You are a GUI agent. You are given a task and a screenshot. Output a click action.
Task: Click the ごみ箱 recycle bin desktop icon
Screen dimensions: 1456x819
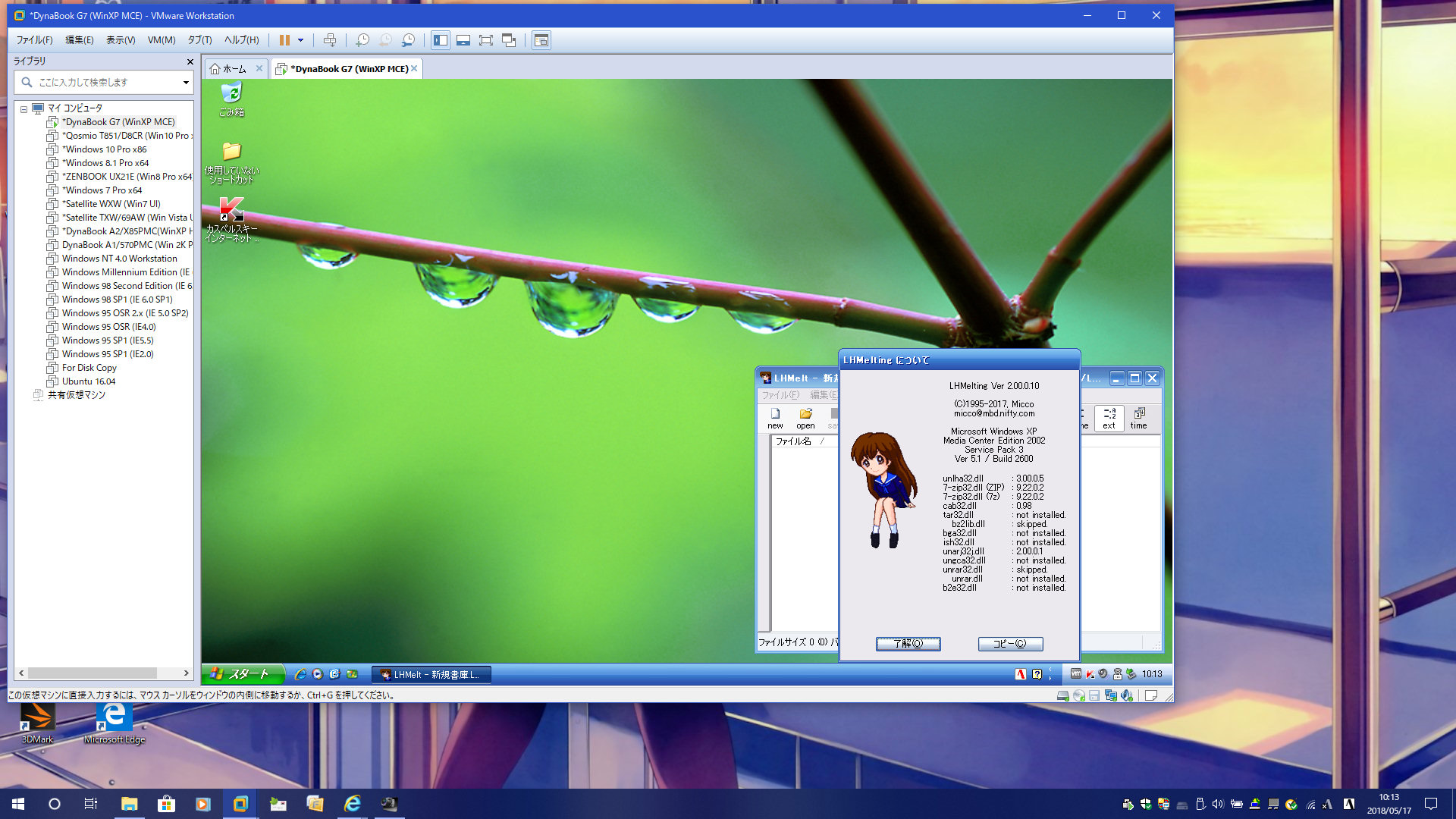click(x=232, y=99)
